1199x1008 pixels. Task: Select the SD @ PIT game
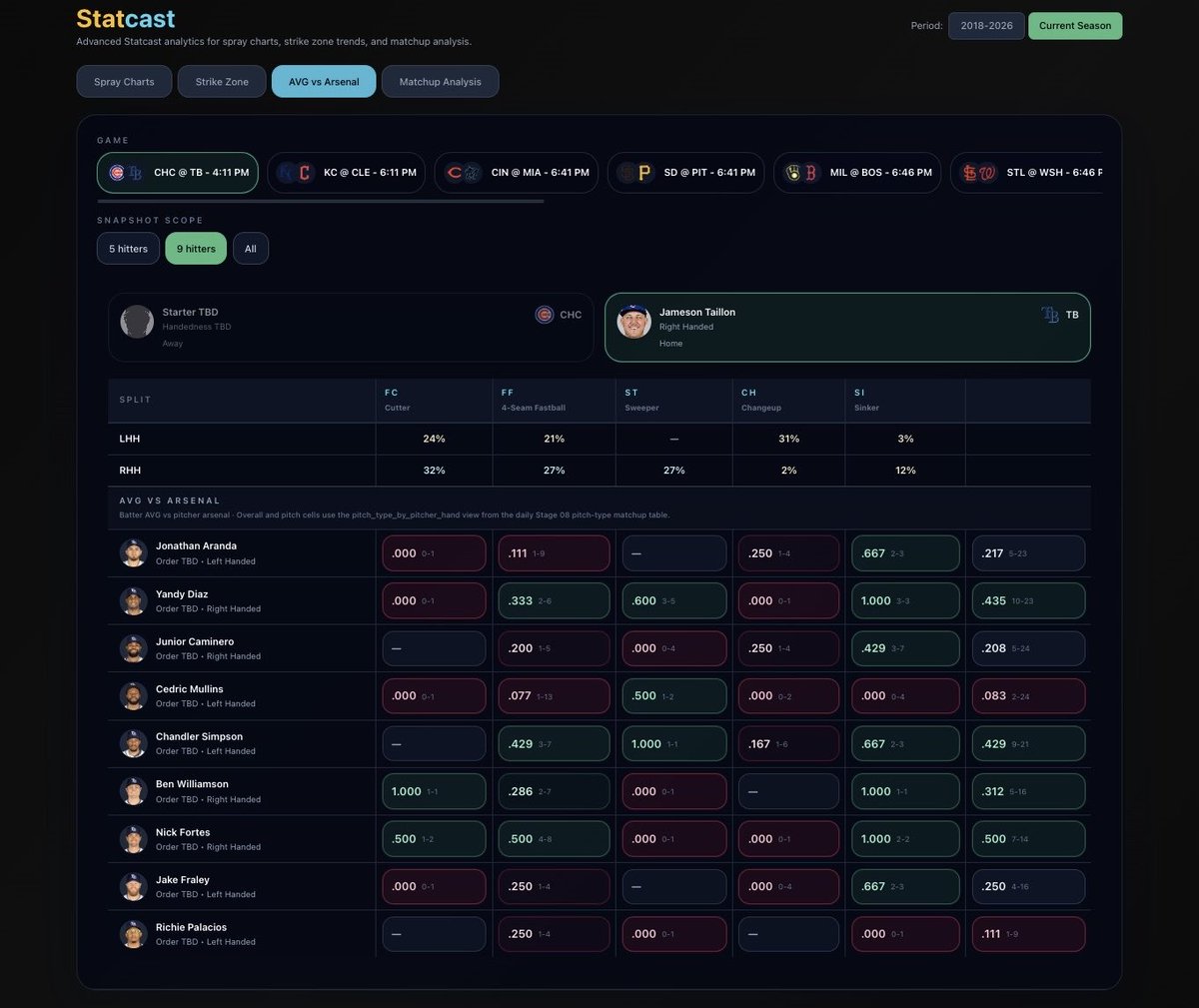coord(686,173)
